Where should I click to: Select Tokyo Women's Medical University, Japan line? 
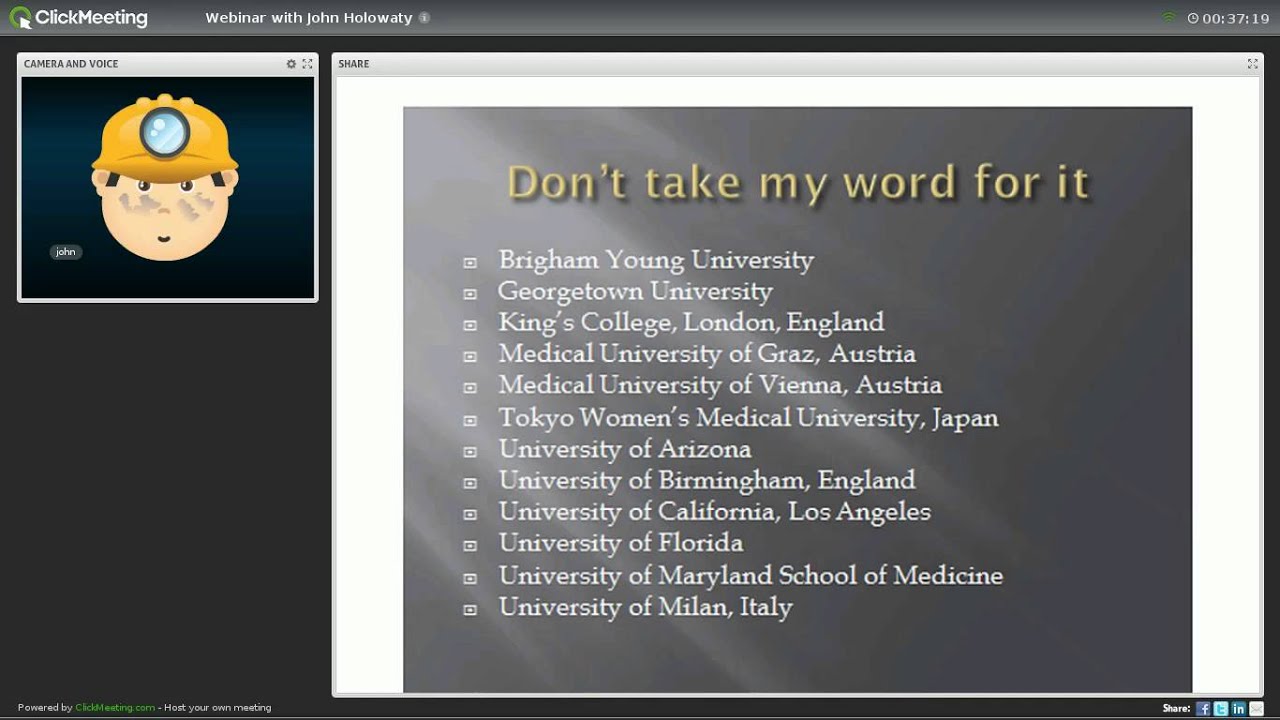click(748, 417)
